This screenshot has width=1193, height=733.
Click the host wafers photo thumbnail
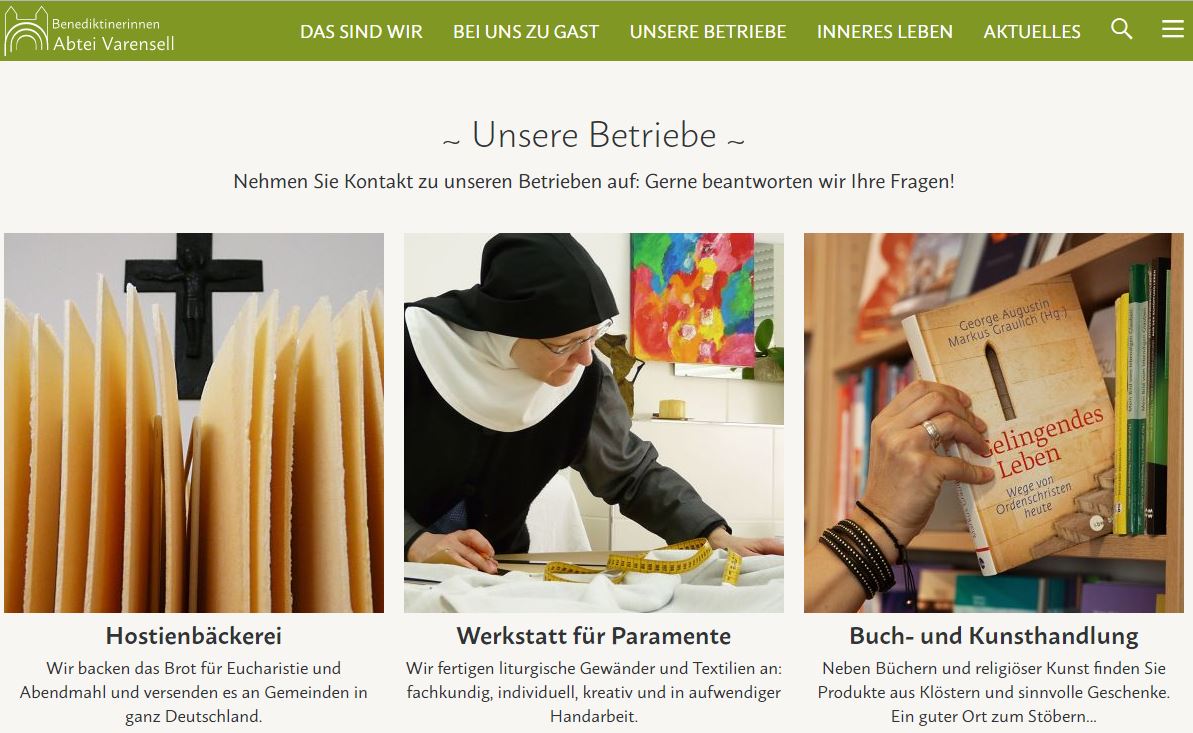click(x=194, y=422)
